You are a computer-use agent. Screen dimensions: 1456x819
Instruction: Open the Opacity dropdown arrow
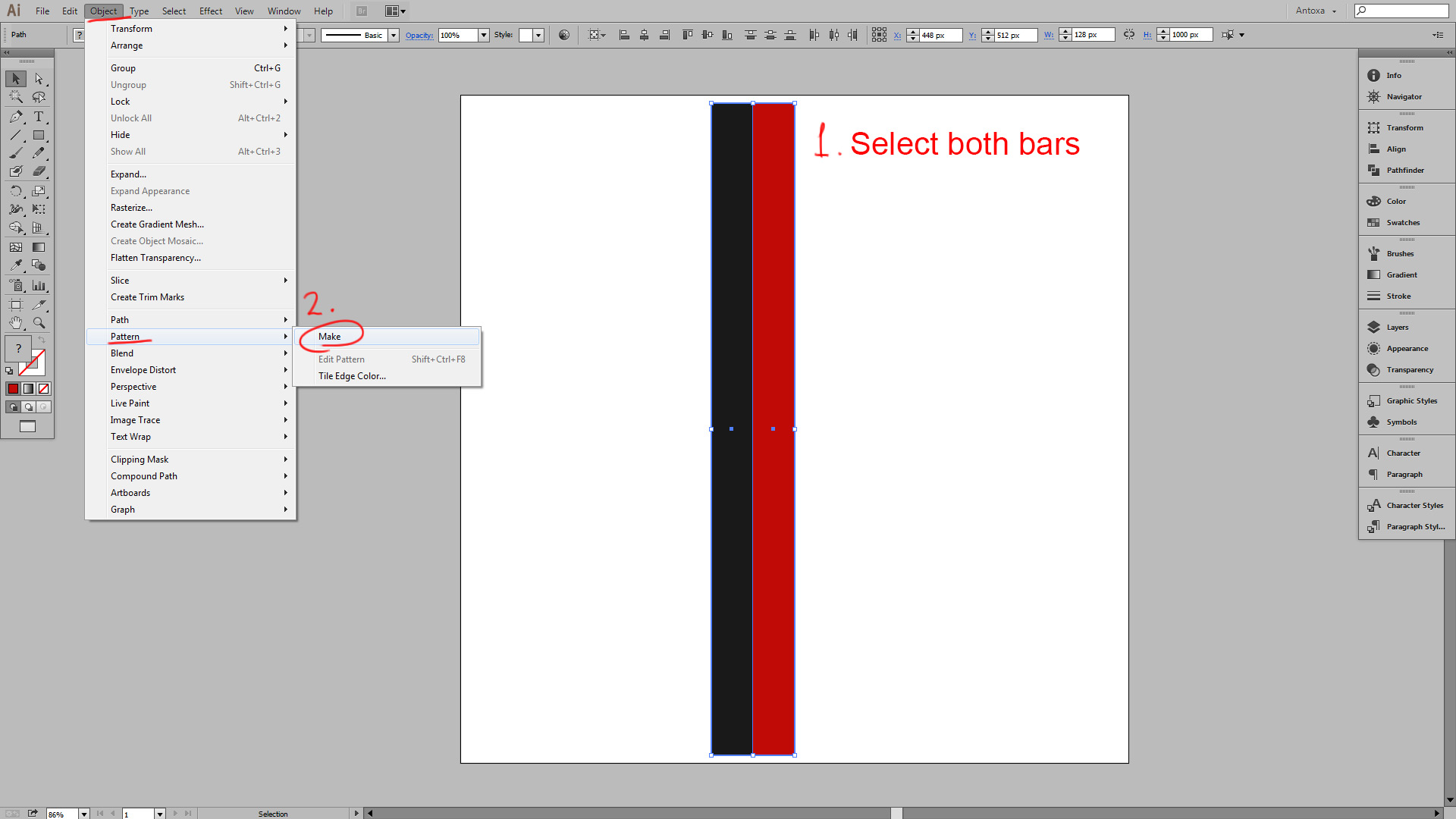484,36
